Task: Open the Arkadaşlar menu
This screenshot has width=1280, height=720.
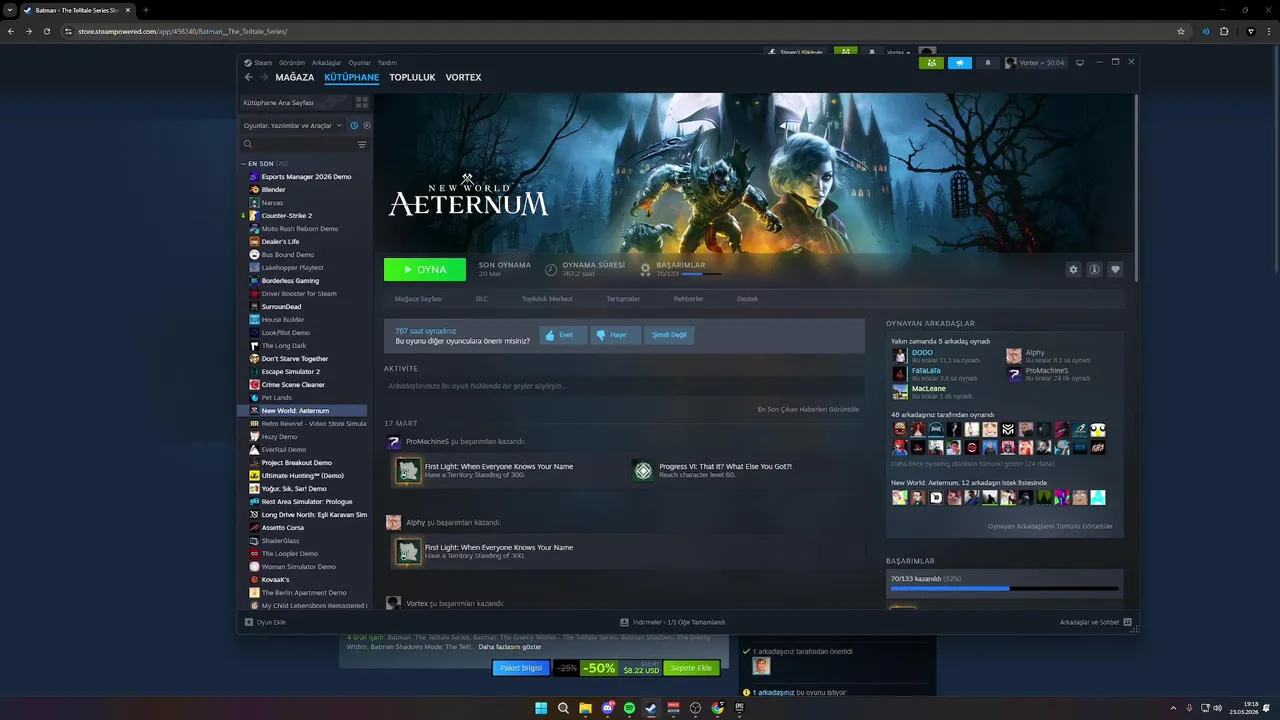Action: [326, 62]
